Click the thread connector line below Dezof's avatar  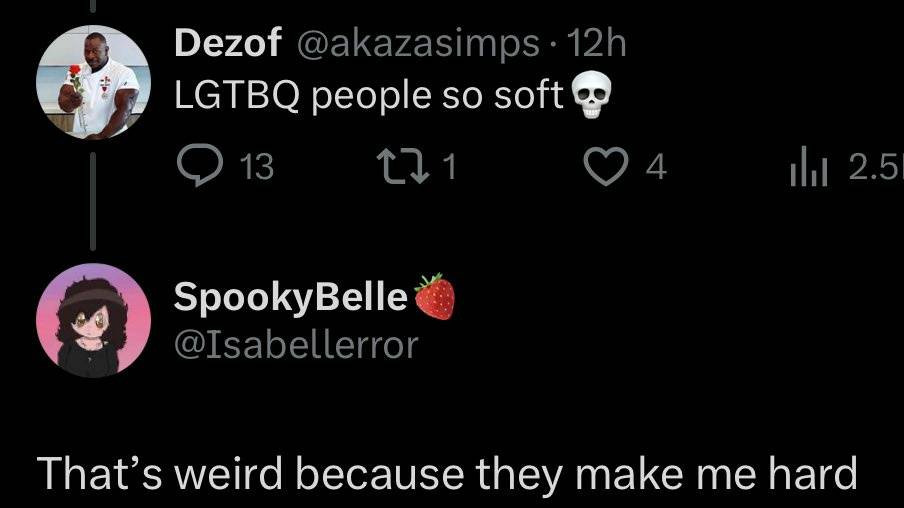click(93, 200)
